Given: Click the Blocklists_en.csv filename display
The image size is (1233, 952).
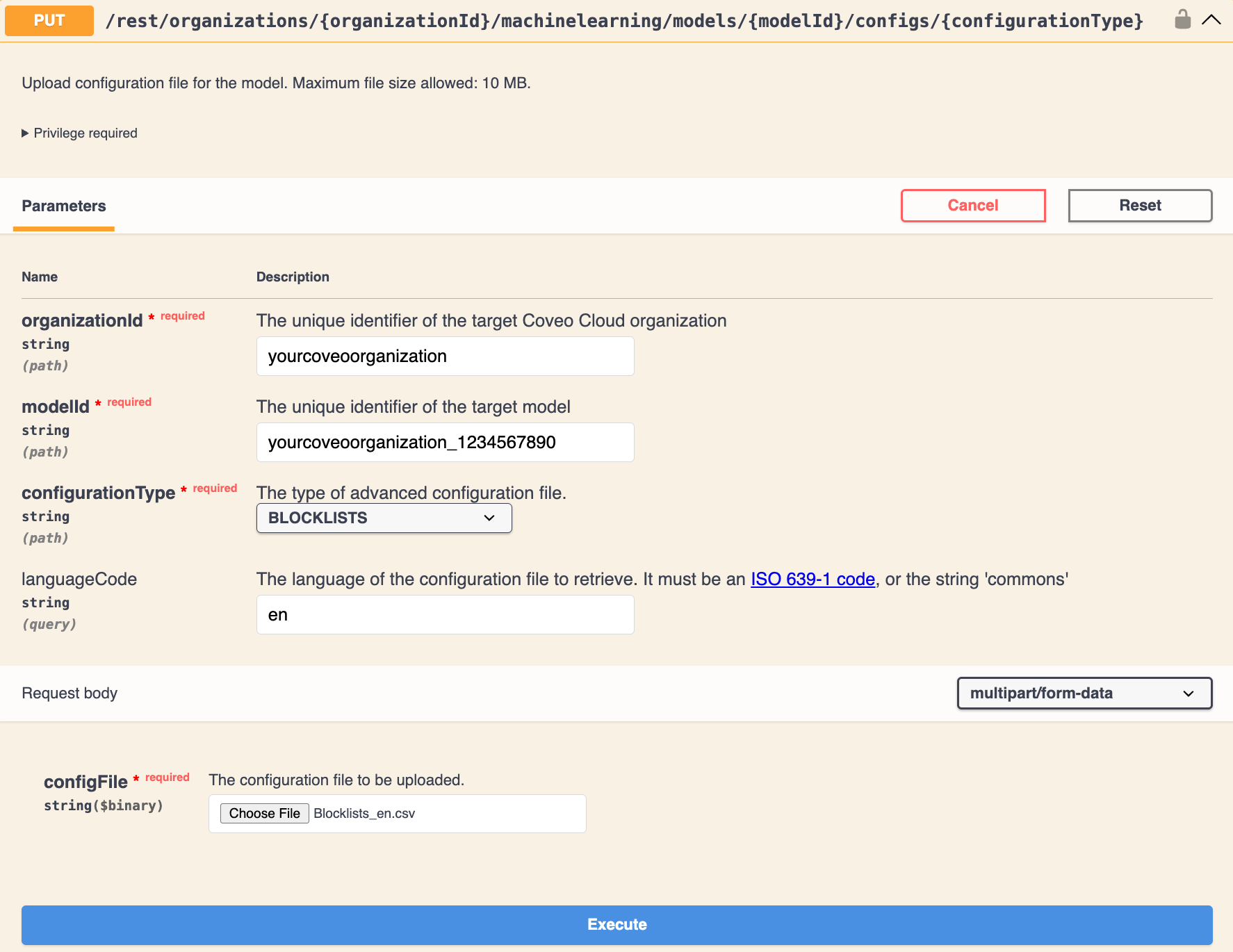Looking at the screenshot, I should [x=363, y=814].
